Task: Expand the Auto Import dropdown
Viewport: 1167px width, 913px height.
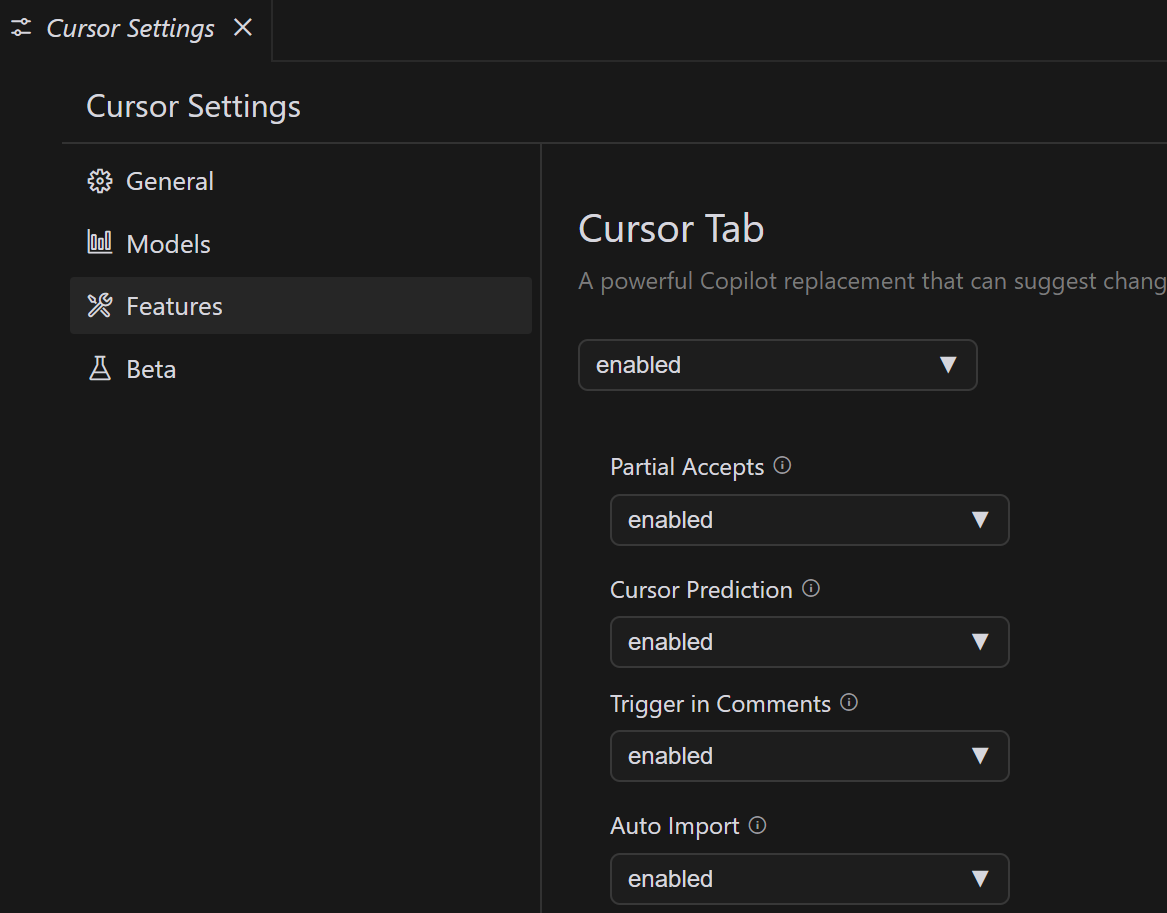Action: point(809,879)
